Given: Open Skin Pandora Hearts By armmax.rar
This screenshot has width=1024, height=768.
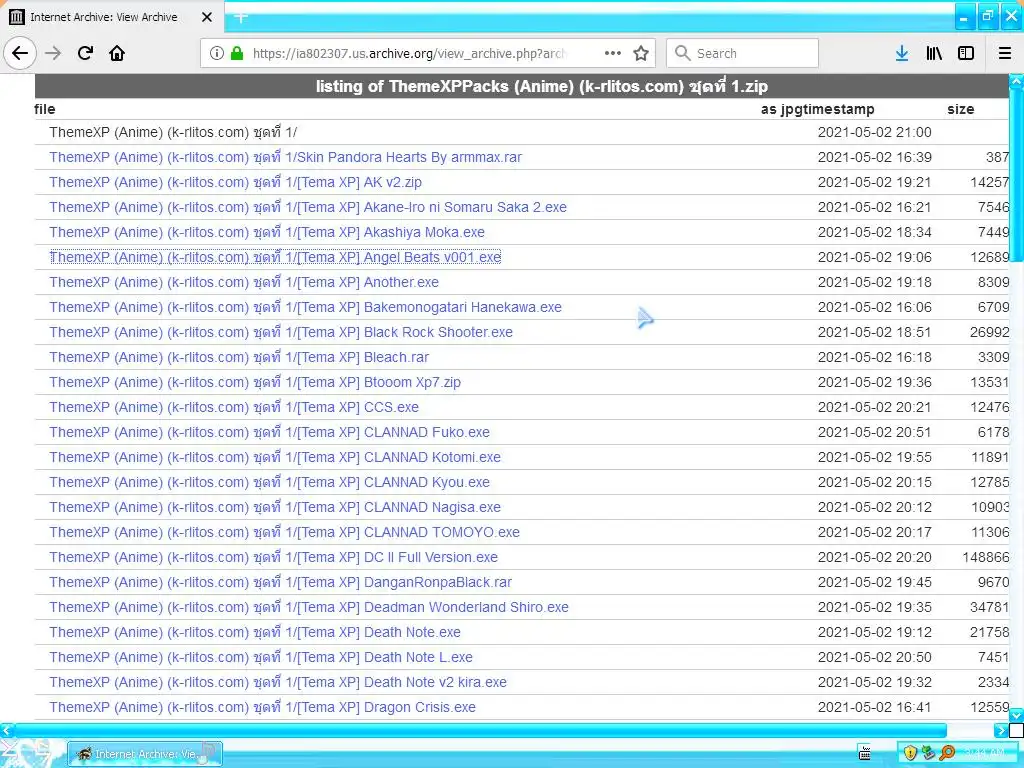Looking at the screenshot, I should pos(285,157).
